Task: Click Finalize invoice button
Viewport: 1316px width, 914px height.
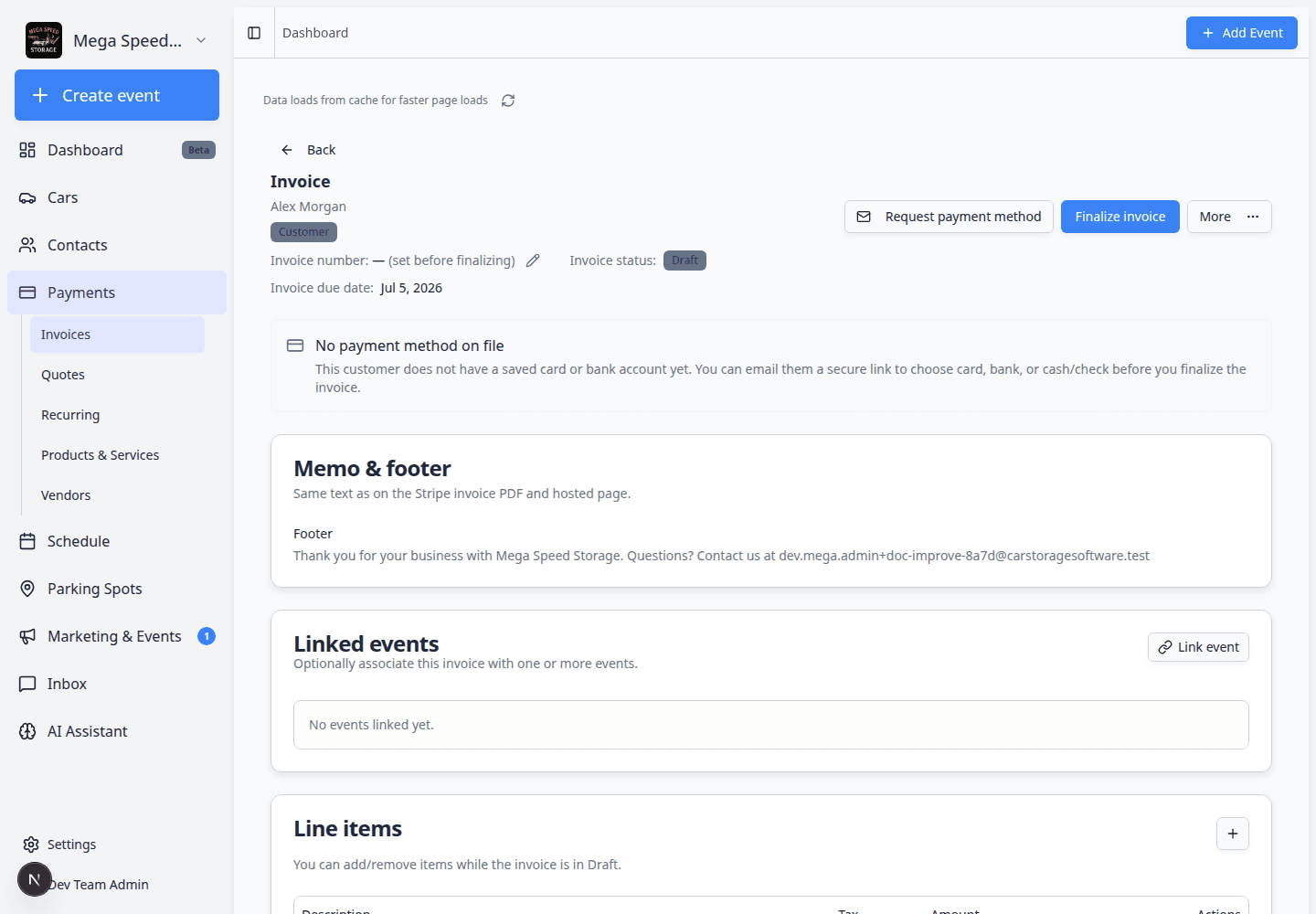Action: 1120,217
